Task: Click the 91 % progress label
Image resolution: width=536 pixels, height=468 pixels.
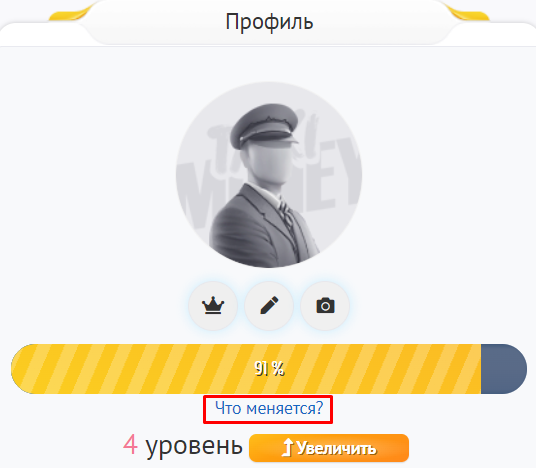Action: (269, 369)
